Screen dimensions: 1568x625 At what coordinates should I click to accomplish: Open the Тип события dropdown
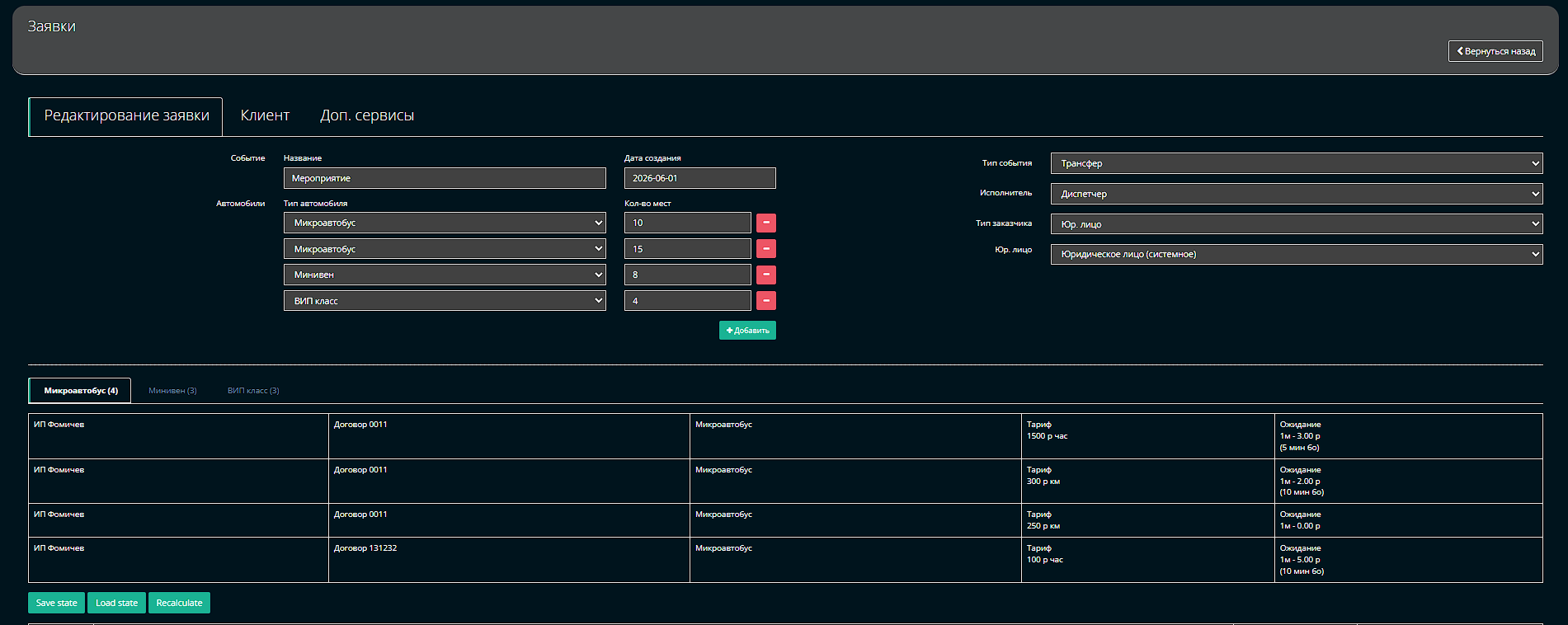(x=1297, y=163)
